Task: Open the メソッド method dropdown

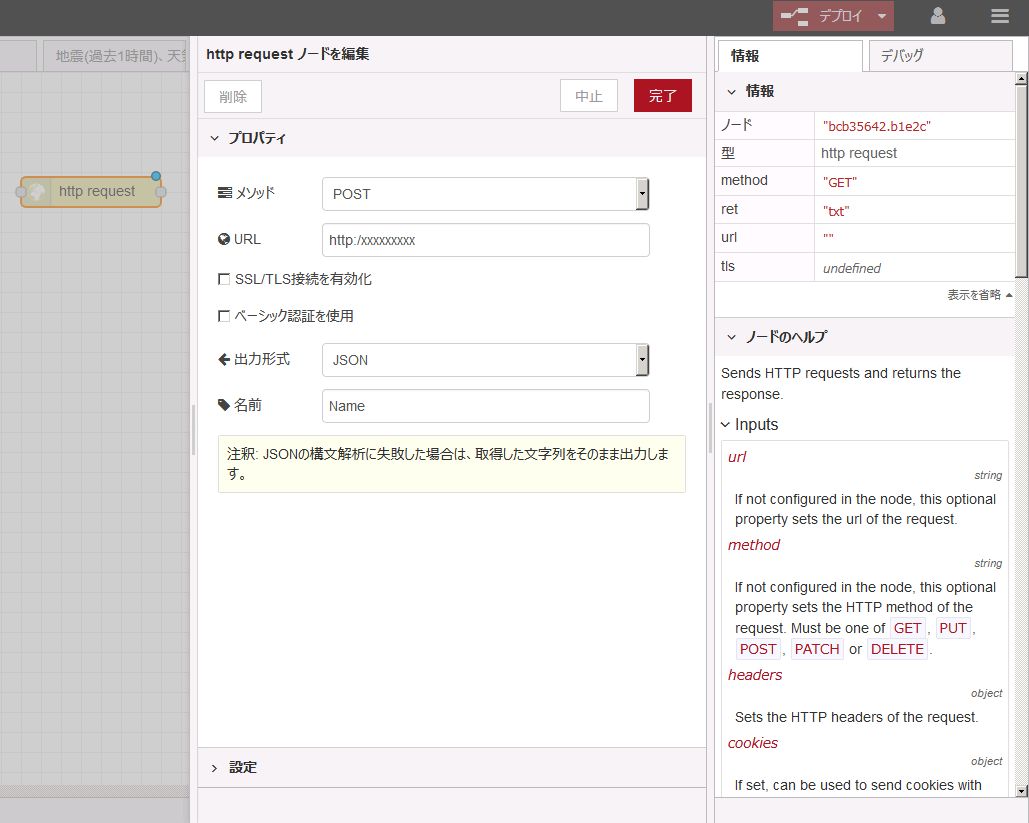Action: point(486,194)
